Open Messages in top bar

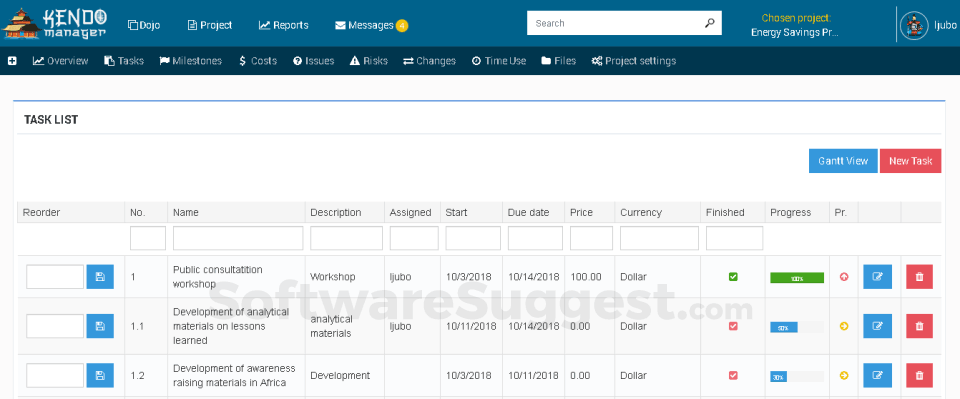tap(364, 25)
